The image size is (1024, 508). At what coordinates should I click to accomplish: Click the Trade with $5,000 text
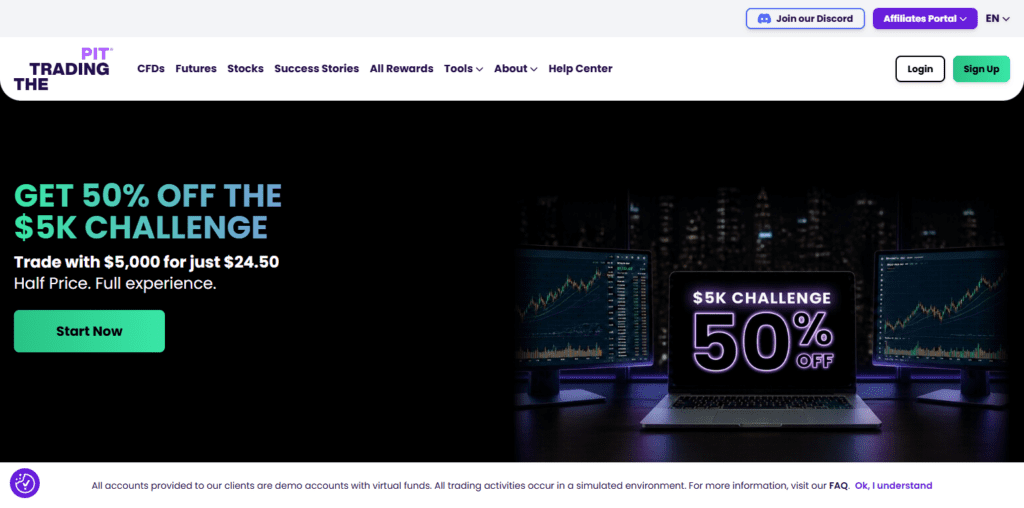tap(146, 262)
